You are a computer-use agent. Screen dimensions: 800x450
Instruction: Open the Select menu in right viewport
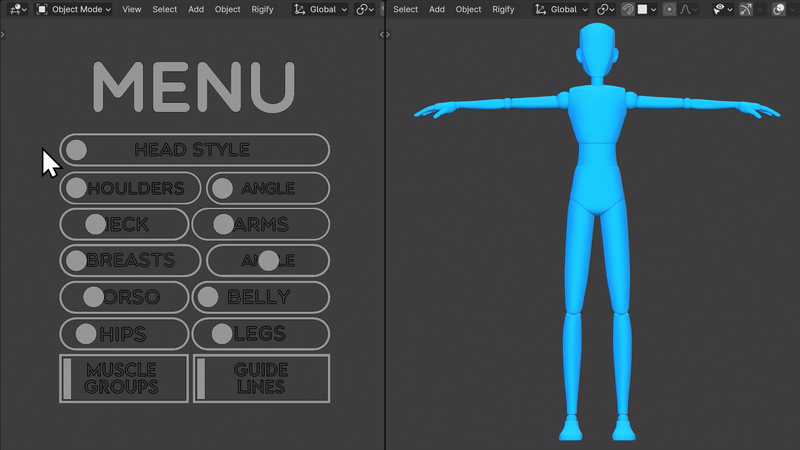pyautogui.click(x=405, y=9)
